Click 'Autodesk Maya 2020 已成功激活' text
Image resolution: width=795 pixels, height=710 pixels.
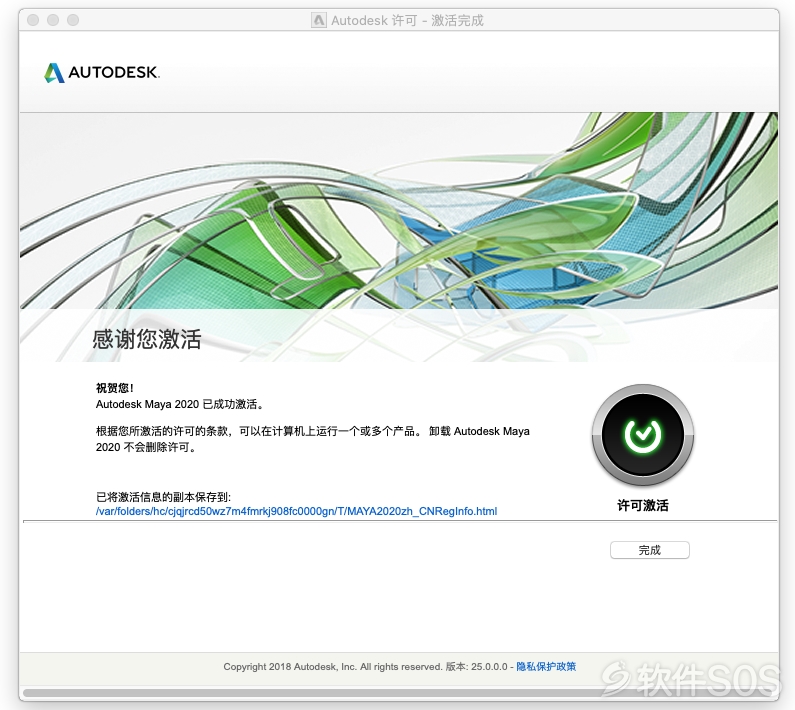point(179,404)
